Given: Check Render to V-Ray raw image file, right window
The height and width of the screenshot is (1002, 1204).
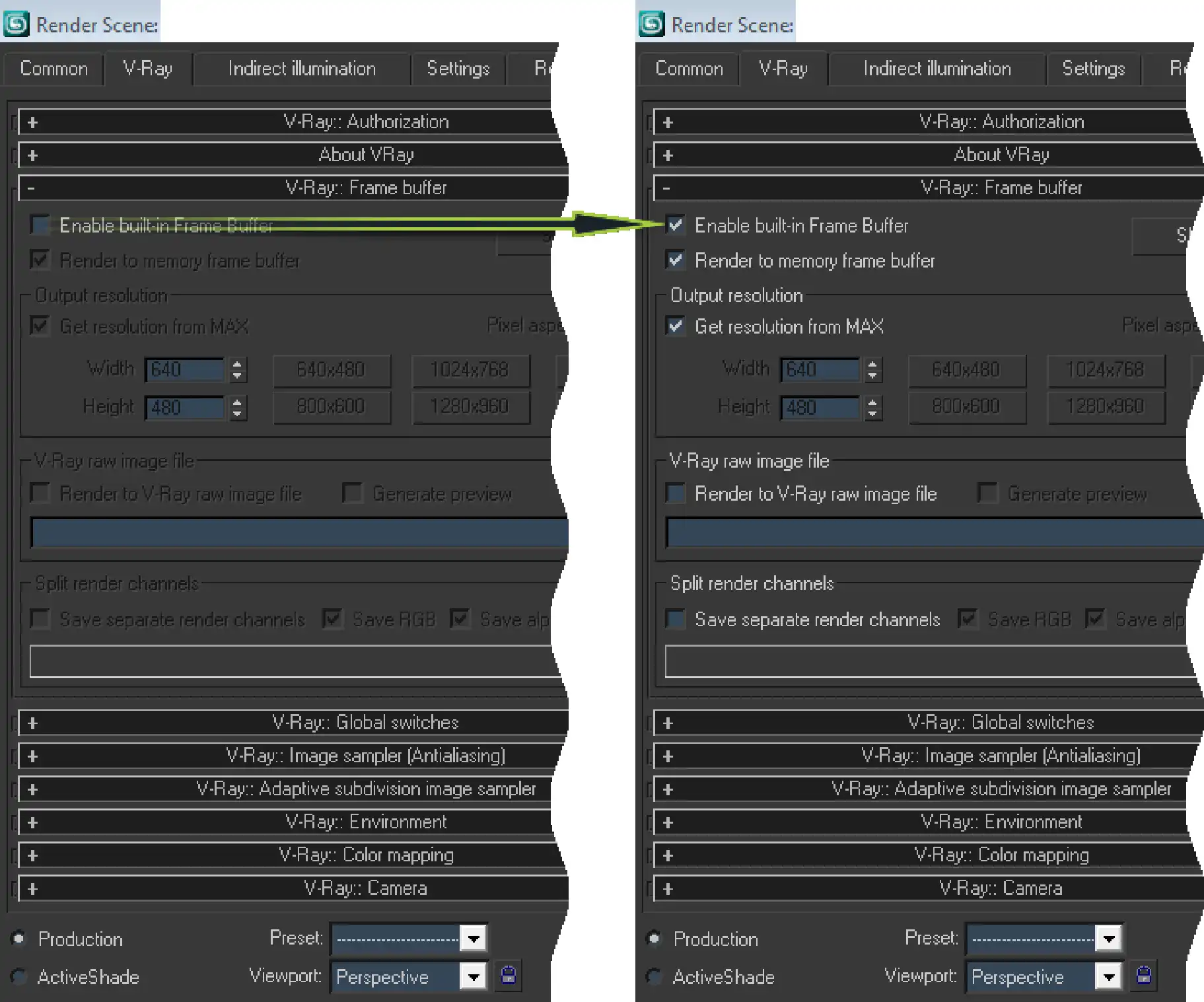Looking at the screenshot, I should pyautogui.click(x=676, y=493).
